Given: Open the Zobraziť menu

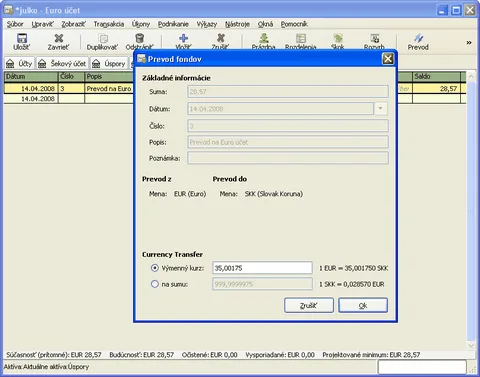Looking at the screenshot, I should tap(73, 24).
